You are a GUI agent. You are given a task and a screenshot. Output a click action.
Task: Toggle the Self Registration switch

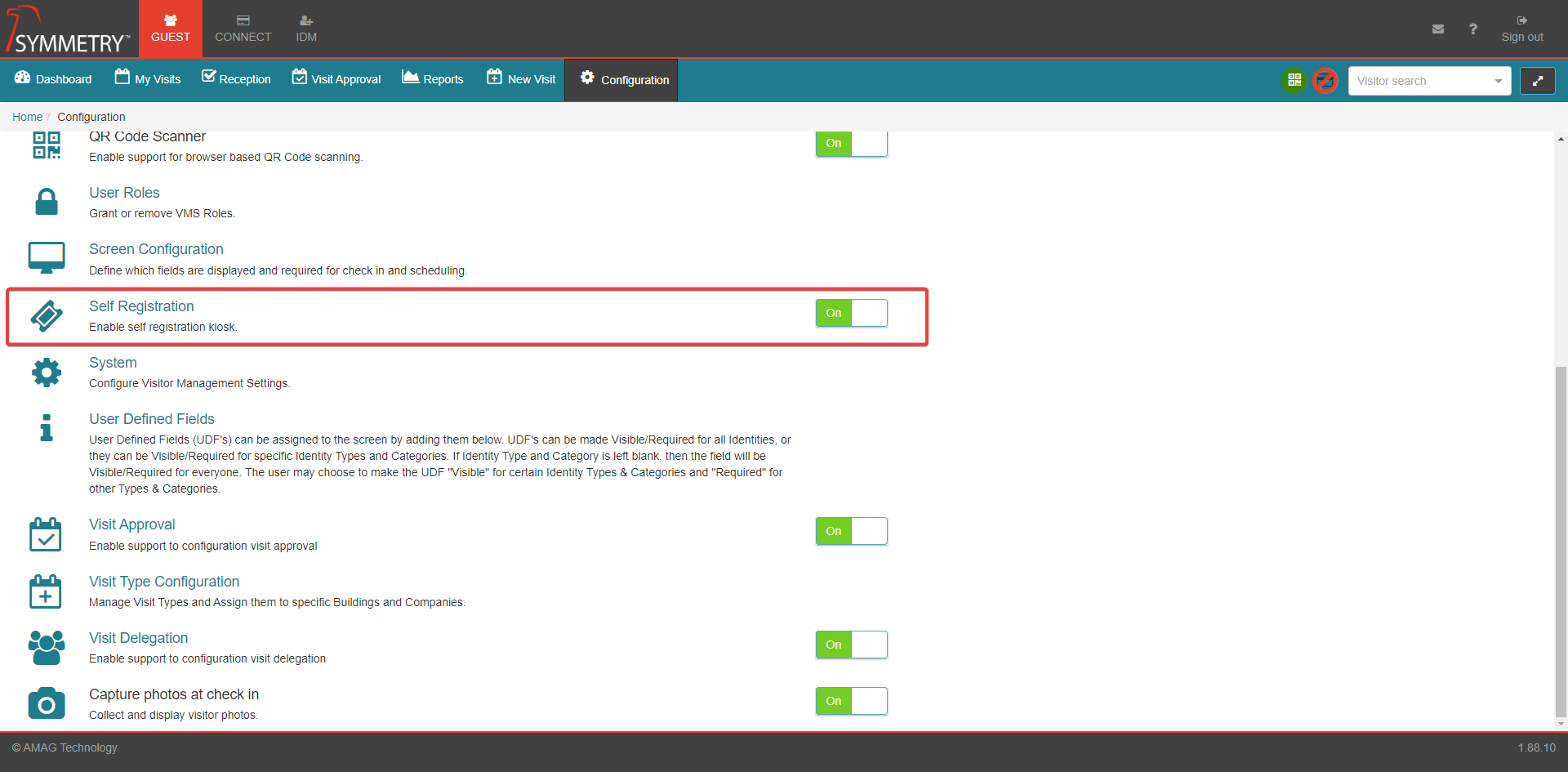[x=851, y=313]
